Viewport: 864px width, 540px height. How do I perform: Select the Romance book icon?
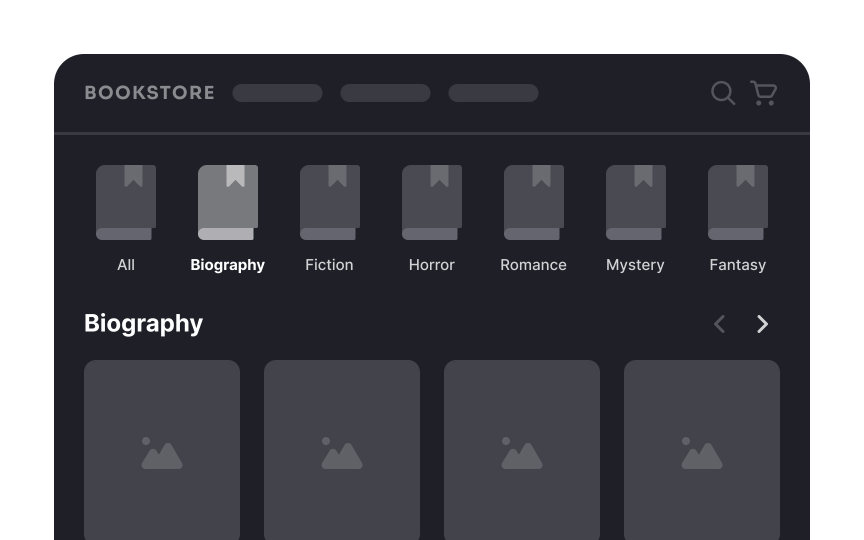[x=534, y=202]
